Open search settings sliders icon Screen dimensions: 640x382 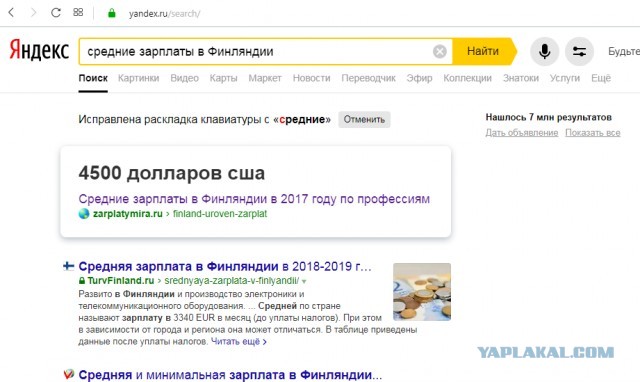point(579,51)
